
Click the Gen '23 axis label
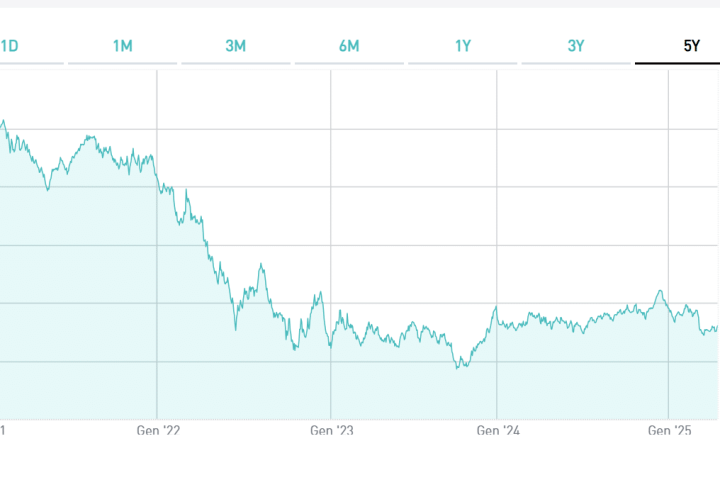pyautogui.click(x=331, y=431)
